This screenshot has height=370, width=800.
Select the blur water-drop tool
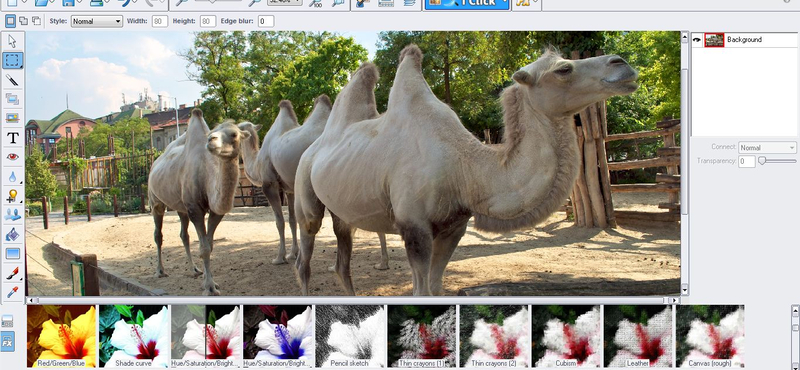(12, 177)
